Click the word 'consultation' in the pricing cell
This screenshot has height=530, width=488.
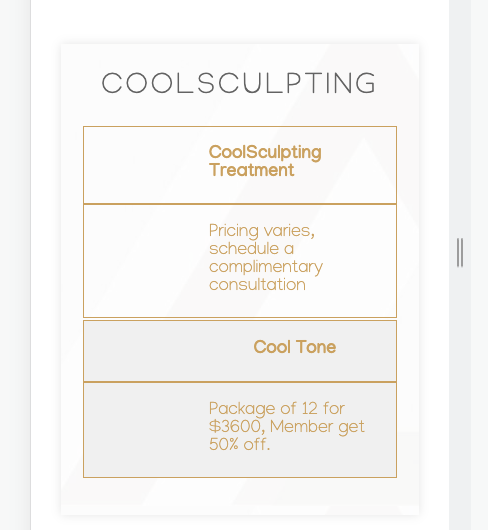(258, 285)
